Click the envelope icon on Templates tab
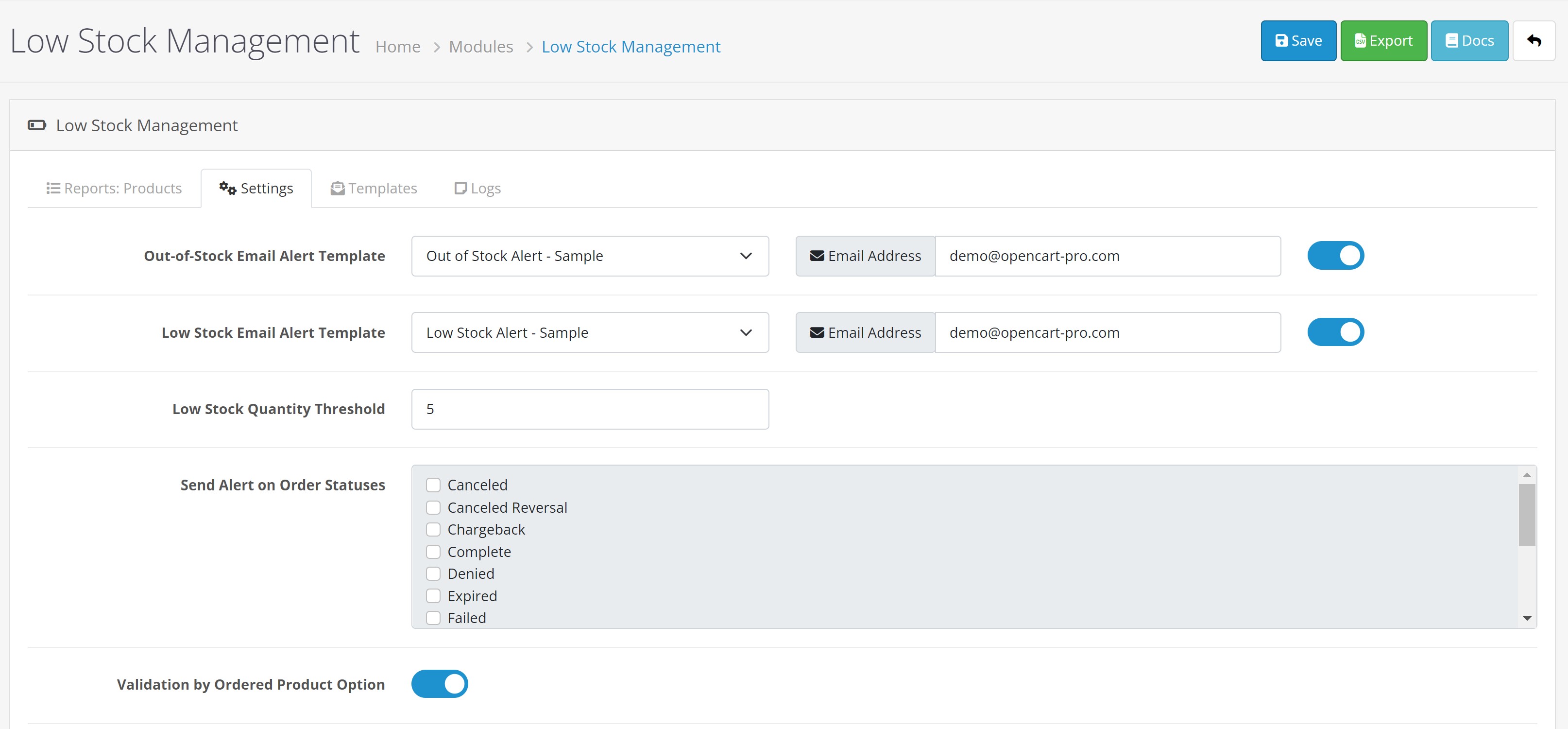The height and width of the screenshot is (729, 1568). (337, 188)
